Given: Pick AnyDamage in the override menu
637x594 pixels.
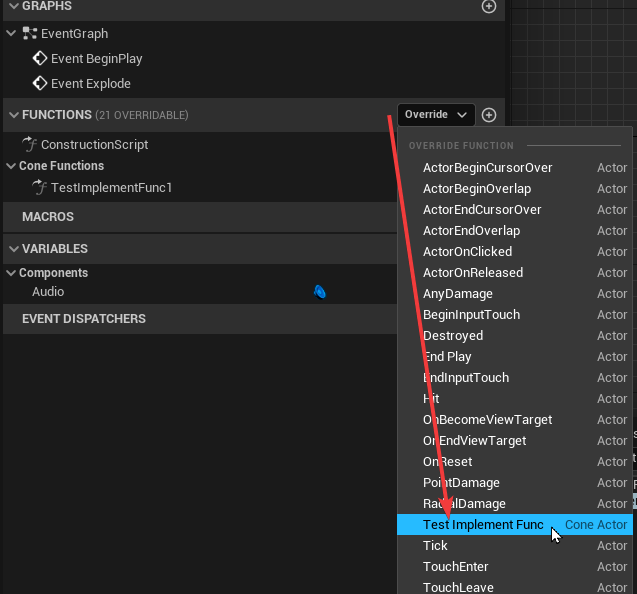Looking at the screenshot, I should tap(458, 294).
